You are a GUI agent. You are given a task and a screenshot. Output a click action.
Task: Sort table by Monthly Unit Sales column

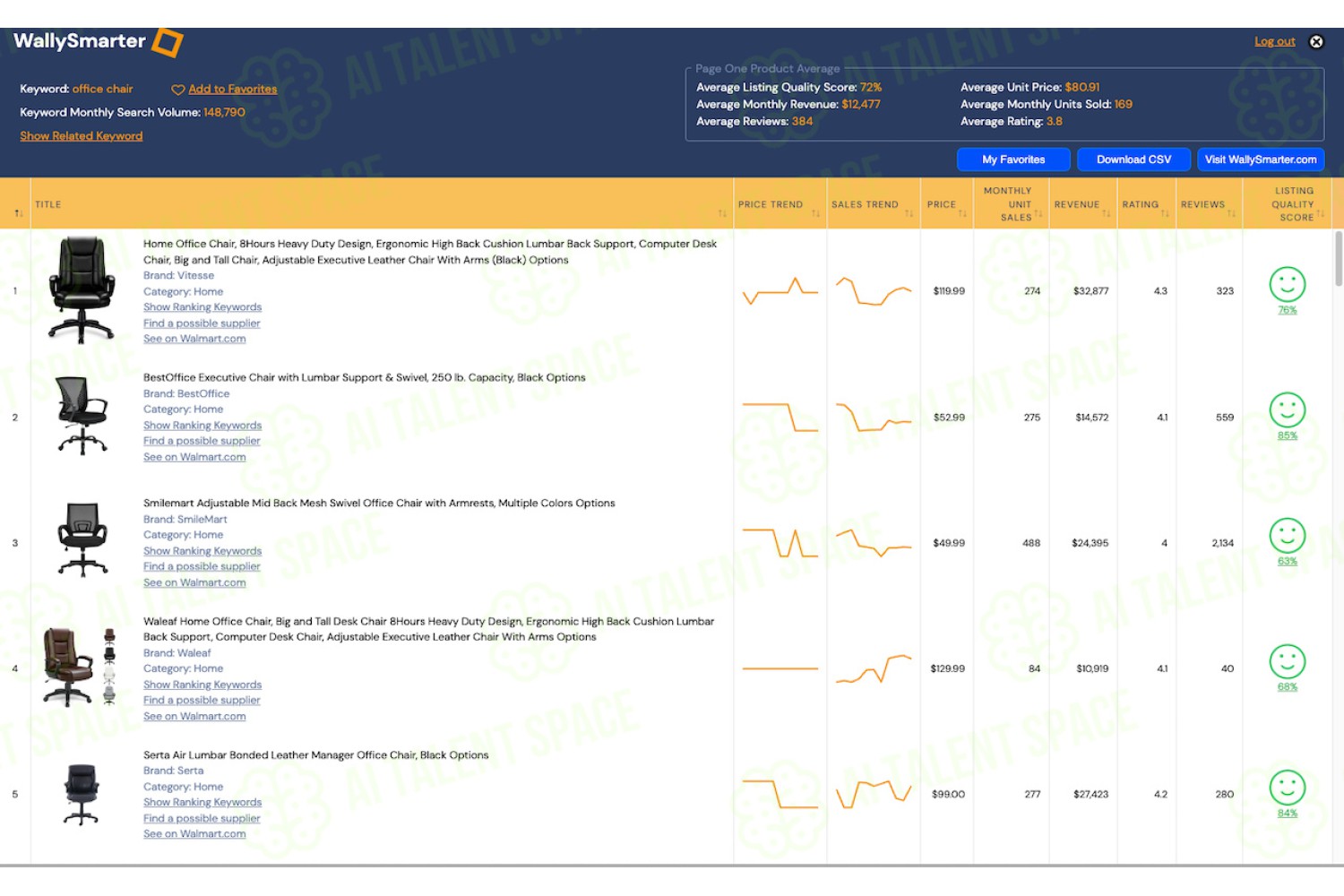click(x=1038, y=213)
